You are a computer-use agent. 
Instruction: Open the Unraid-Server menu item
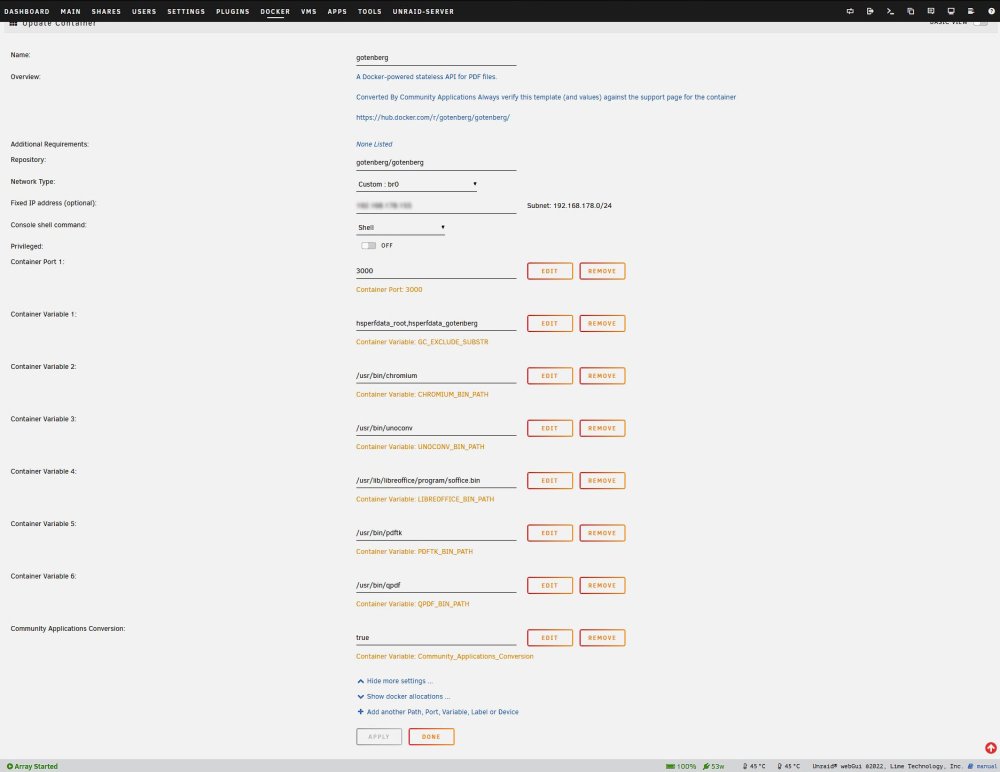click(x=423, y=11)
